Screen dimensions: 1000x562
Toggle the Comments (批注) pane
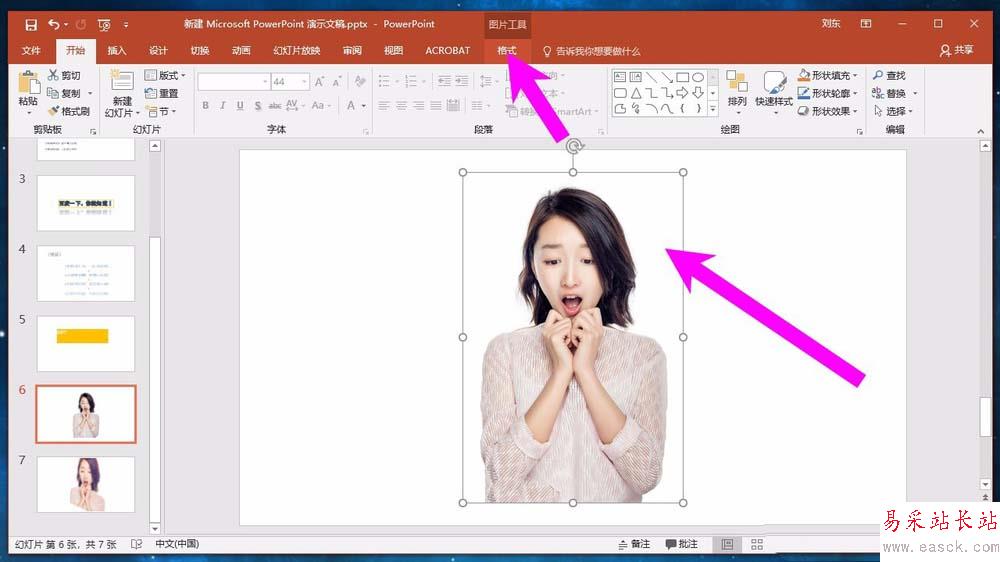pos(681,544)
